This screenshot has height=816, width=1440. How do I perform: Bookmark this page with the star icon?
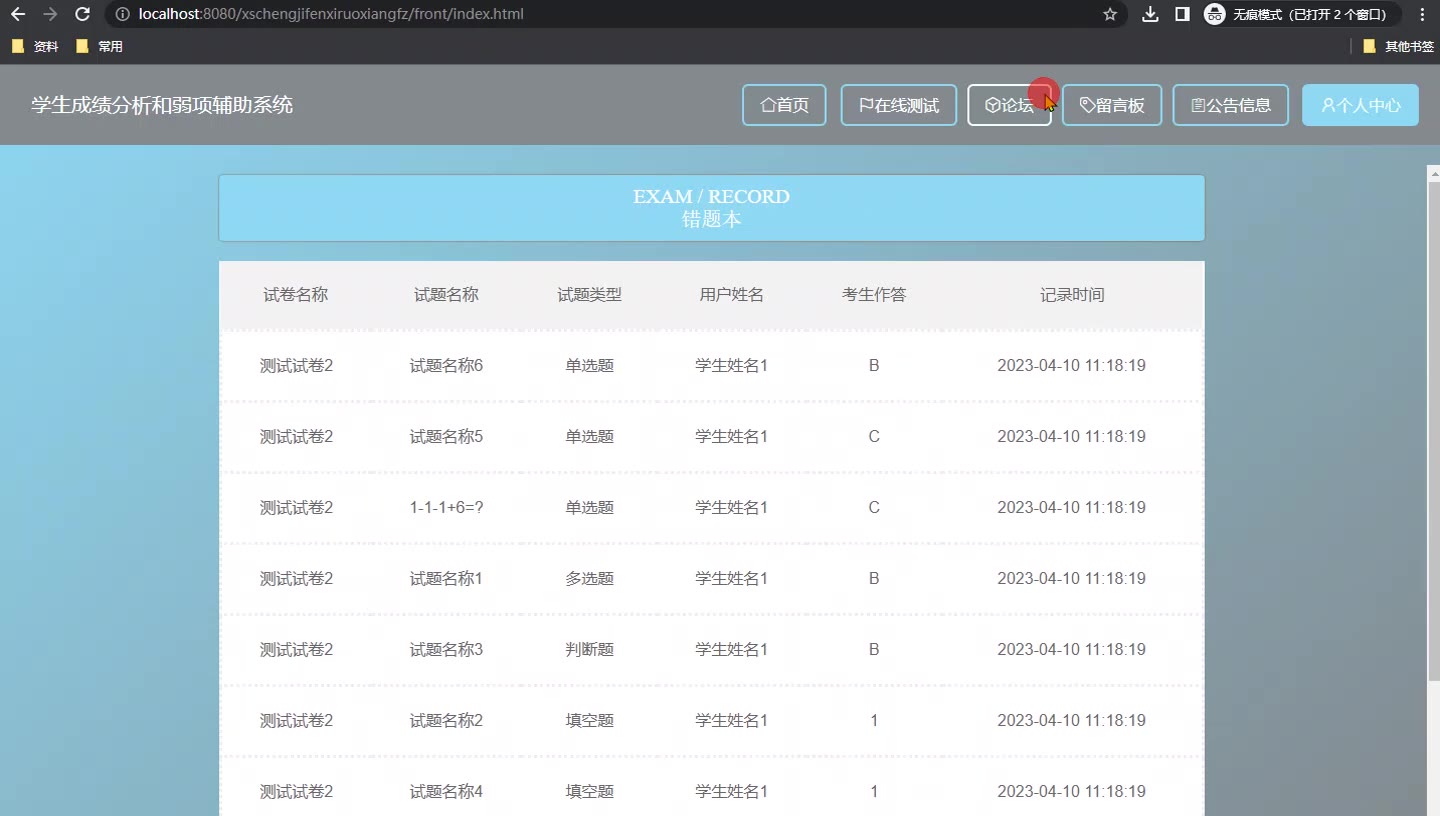point(1110,14)
